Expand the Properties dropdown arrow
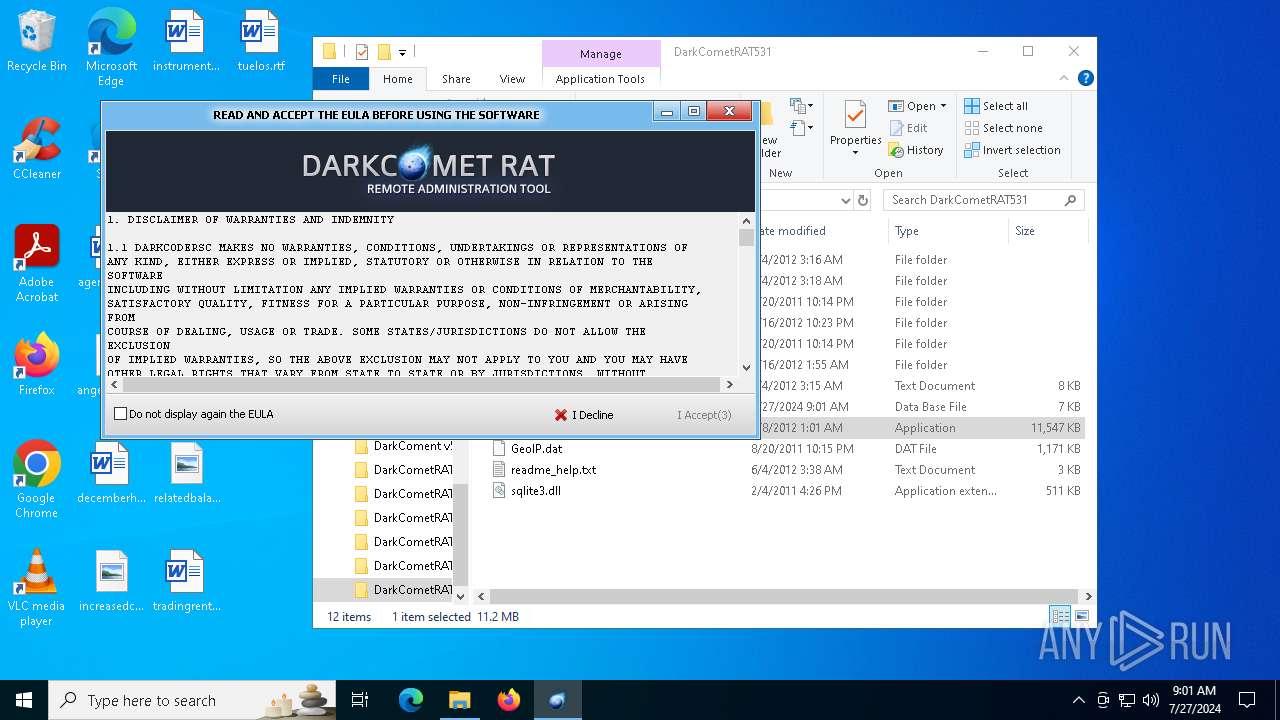 point(855,153)
